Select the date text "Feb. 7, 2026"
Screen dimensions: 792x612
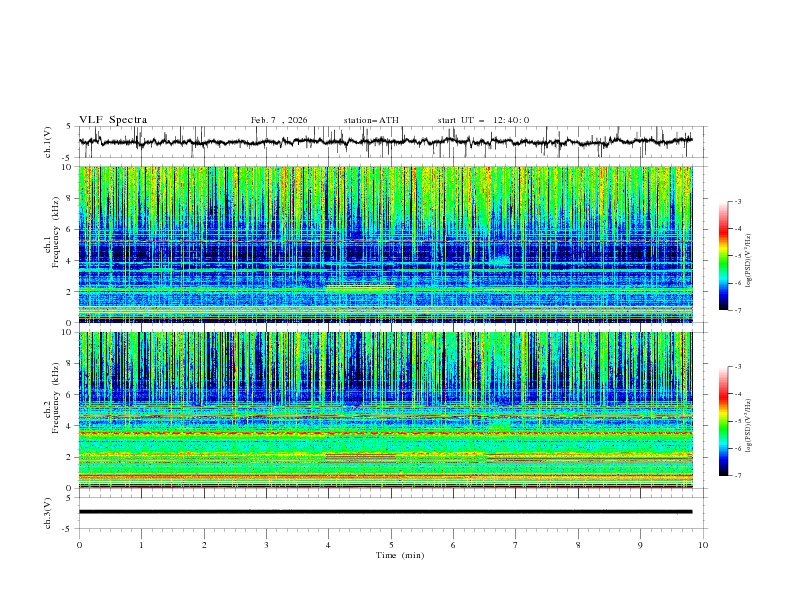[279, 120]
